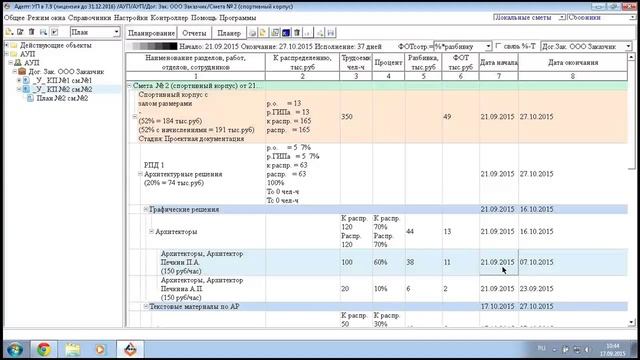Launch Google Chrome from the taskbar

point(44,349)
